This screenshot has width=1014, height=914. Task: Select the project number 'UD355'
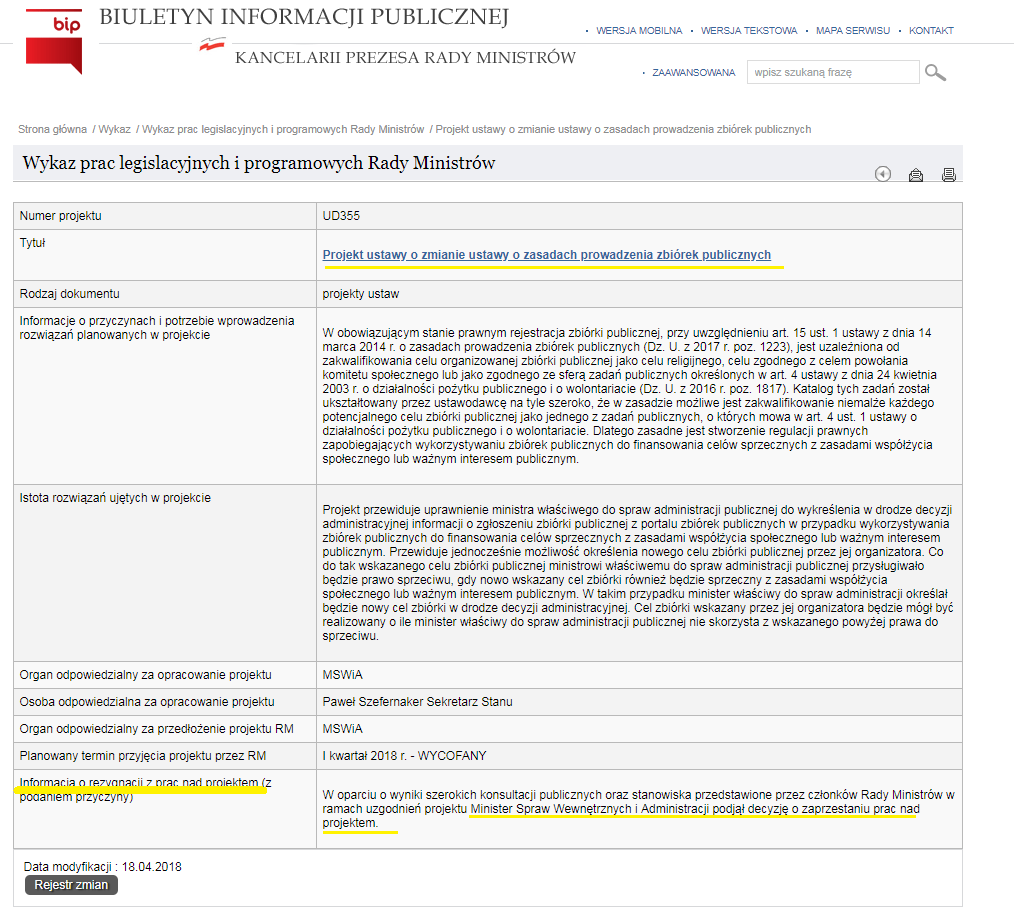pos(341,216)
